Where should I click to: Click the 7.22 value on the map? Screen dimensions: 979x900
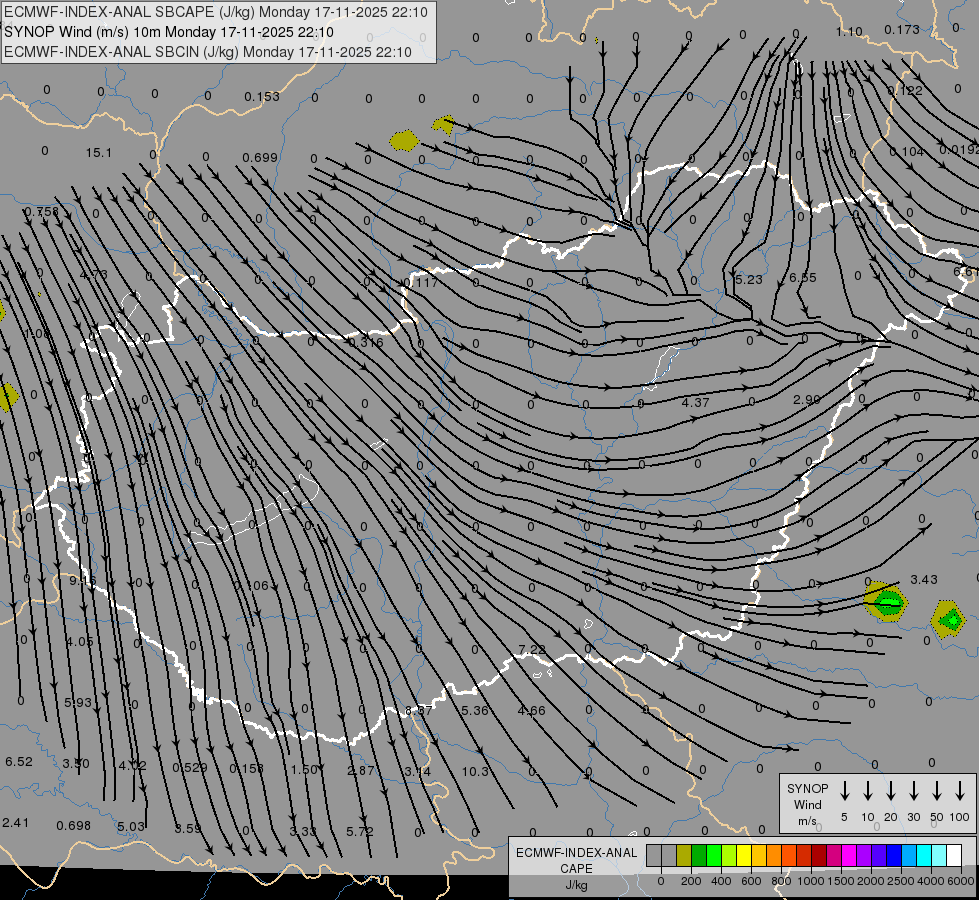(x=532, y=650)
